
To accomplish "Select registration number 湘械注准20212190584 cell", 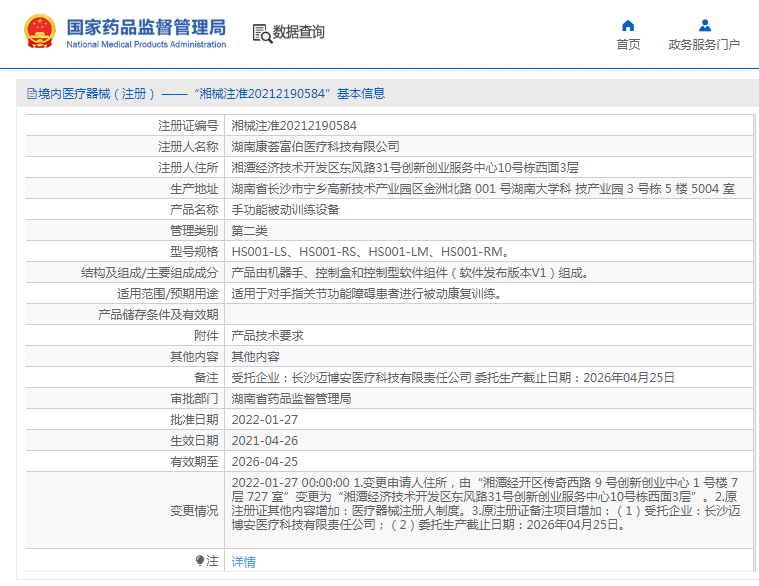I will tap(294, 126).
